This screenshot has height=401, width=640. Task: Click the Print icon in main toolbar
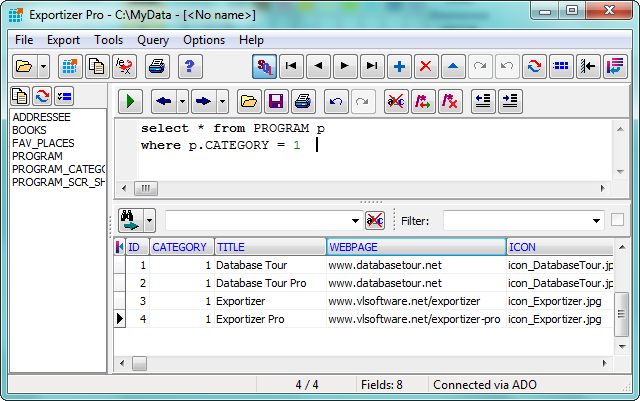[x=157, y=66]
